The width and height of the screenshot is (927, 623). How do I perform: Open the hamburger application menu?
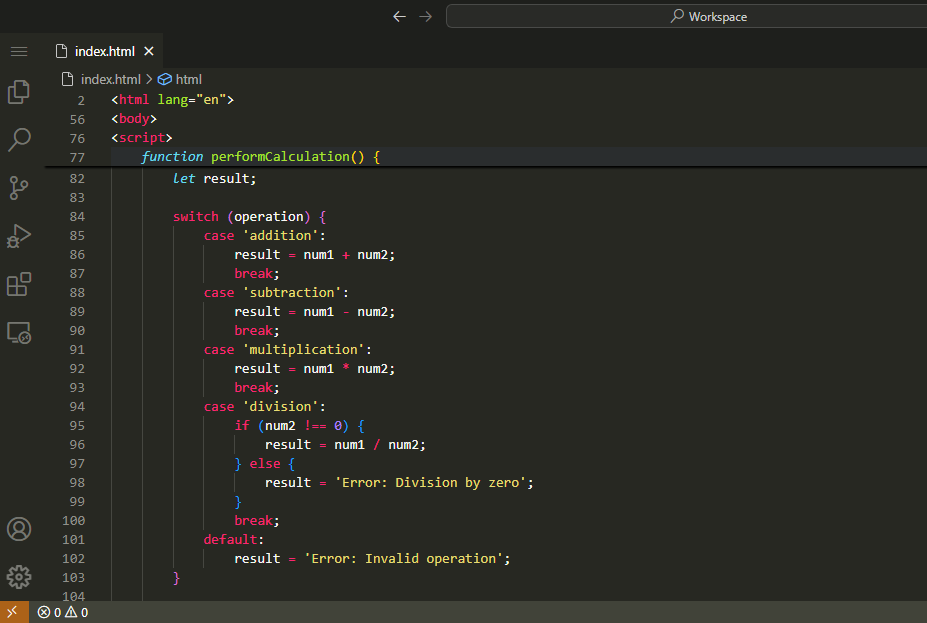tap(19, 51)
